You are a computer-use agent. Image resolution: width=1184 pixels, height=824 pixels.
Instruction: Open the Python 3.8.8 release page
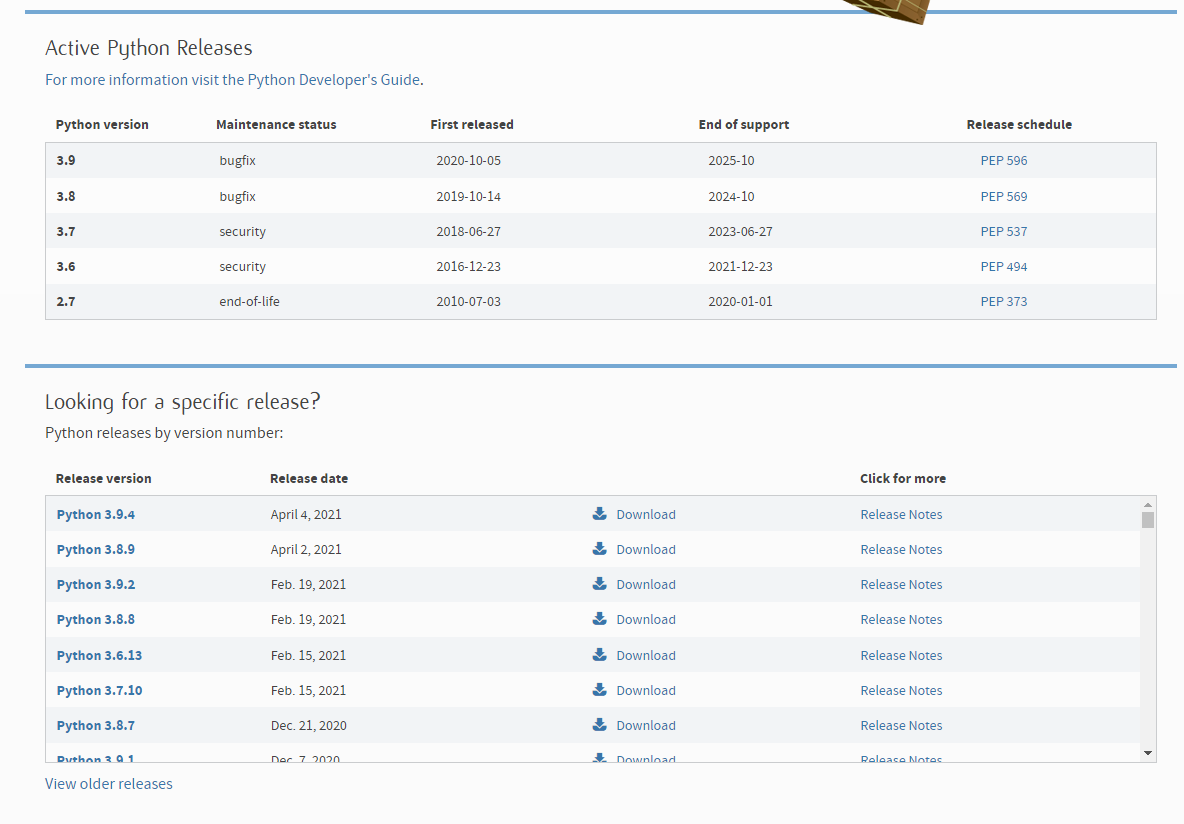coord(96,619)
